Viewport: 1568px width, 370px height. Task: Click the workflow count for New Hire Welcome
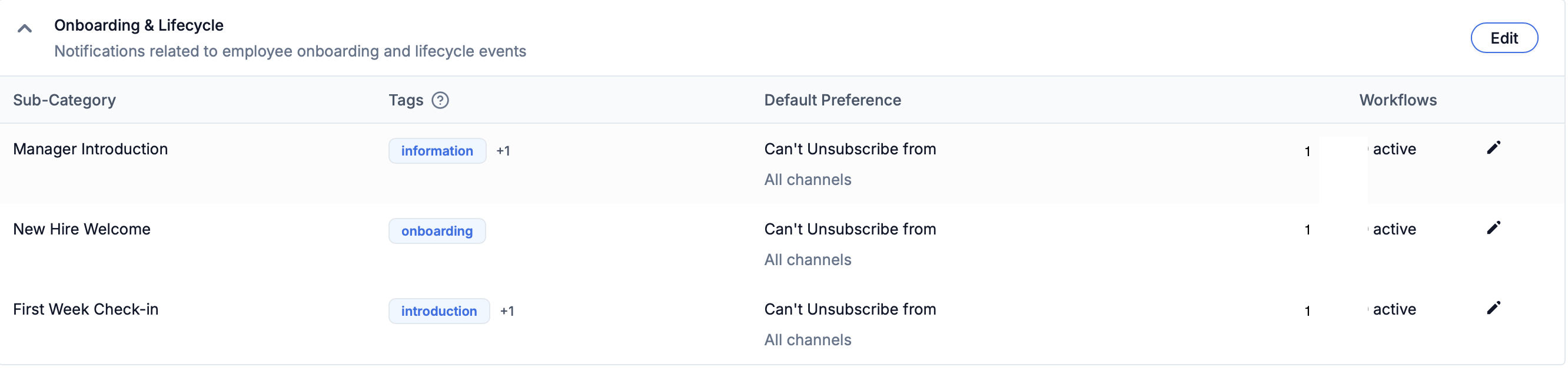[x=1307, y=230]
